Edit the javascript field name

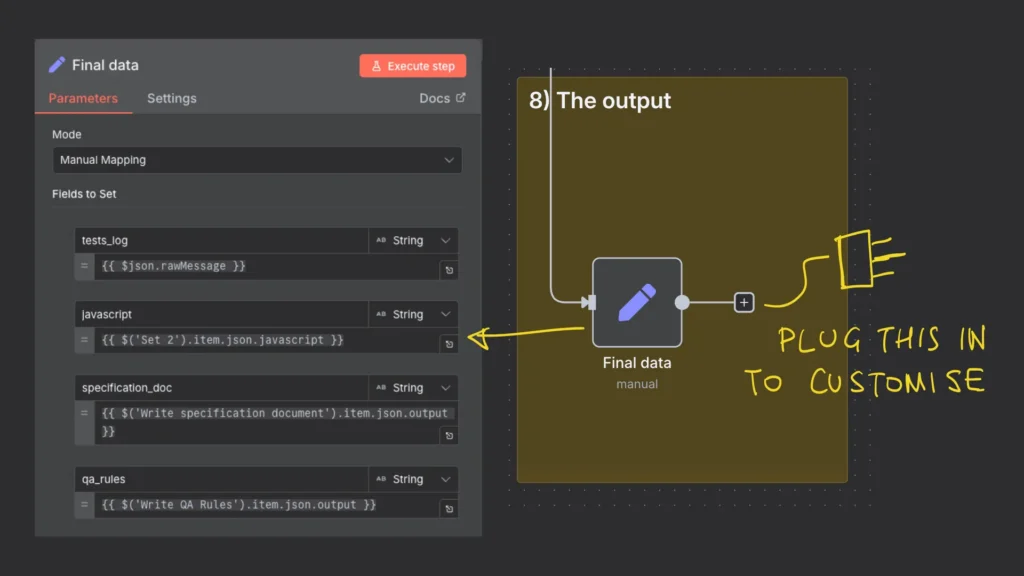point(221,314)
